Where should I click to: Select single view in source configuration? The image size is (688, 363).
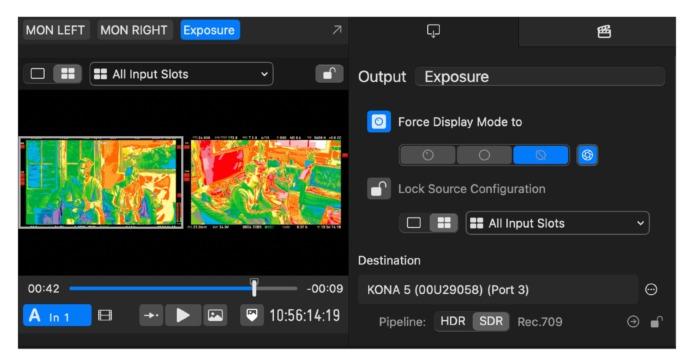click(x=414, y=223)
